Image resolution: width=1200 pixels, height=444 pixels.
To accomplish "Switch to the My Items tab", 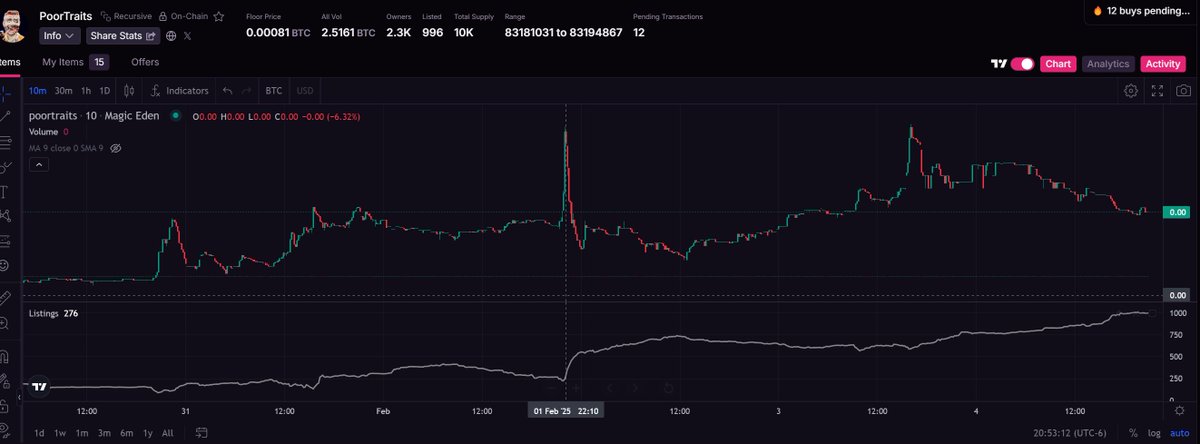I will point(75,62).
